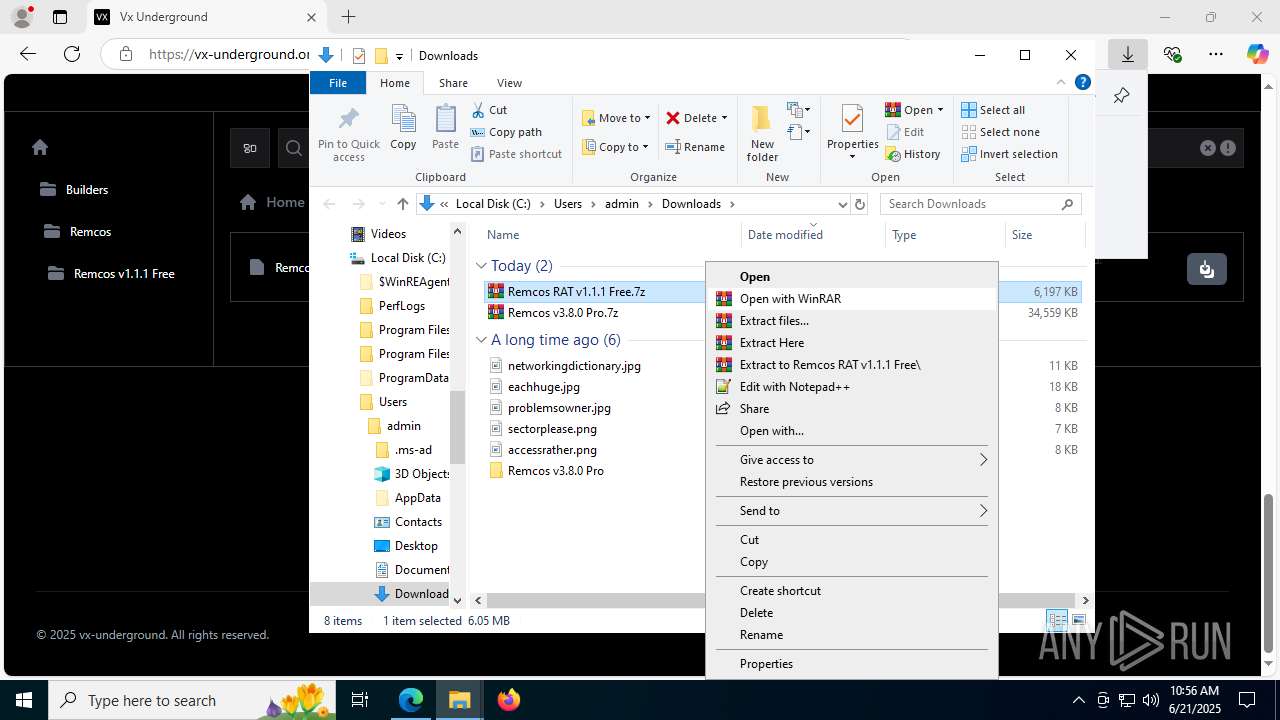Select Desktop in navigation tree
The image size is (1280, 720).
pyautogui.click(x=416, y=546)
